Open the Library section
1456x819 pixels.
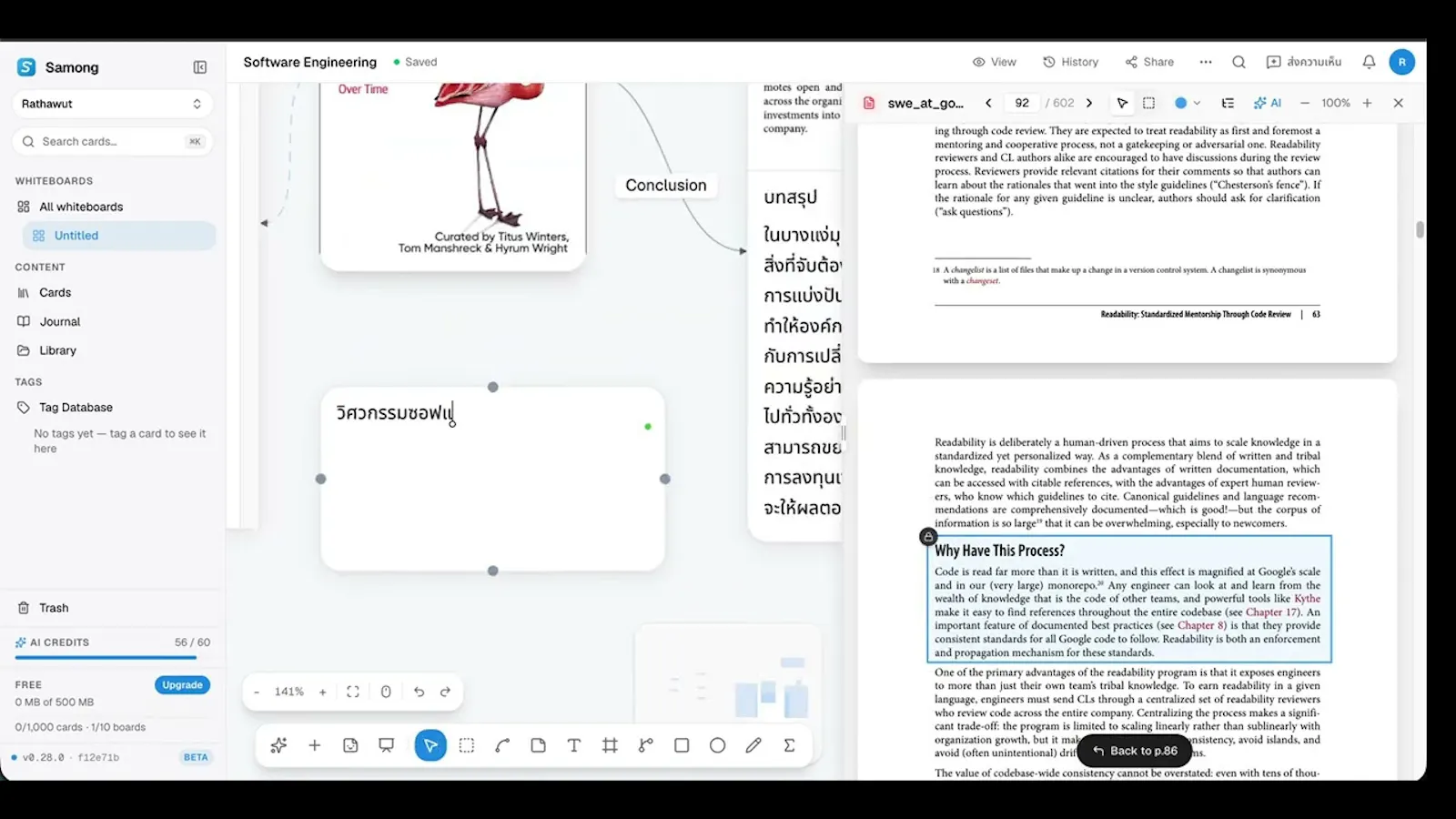coord(57,350)
